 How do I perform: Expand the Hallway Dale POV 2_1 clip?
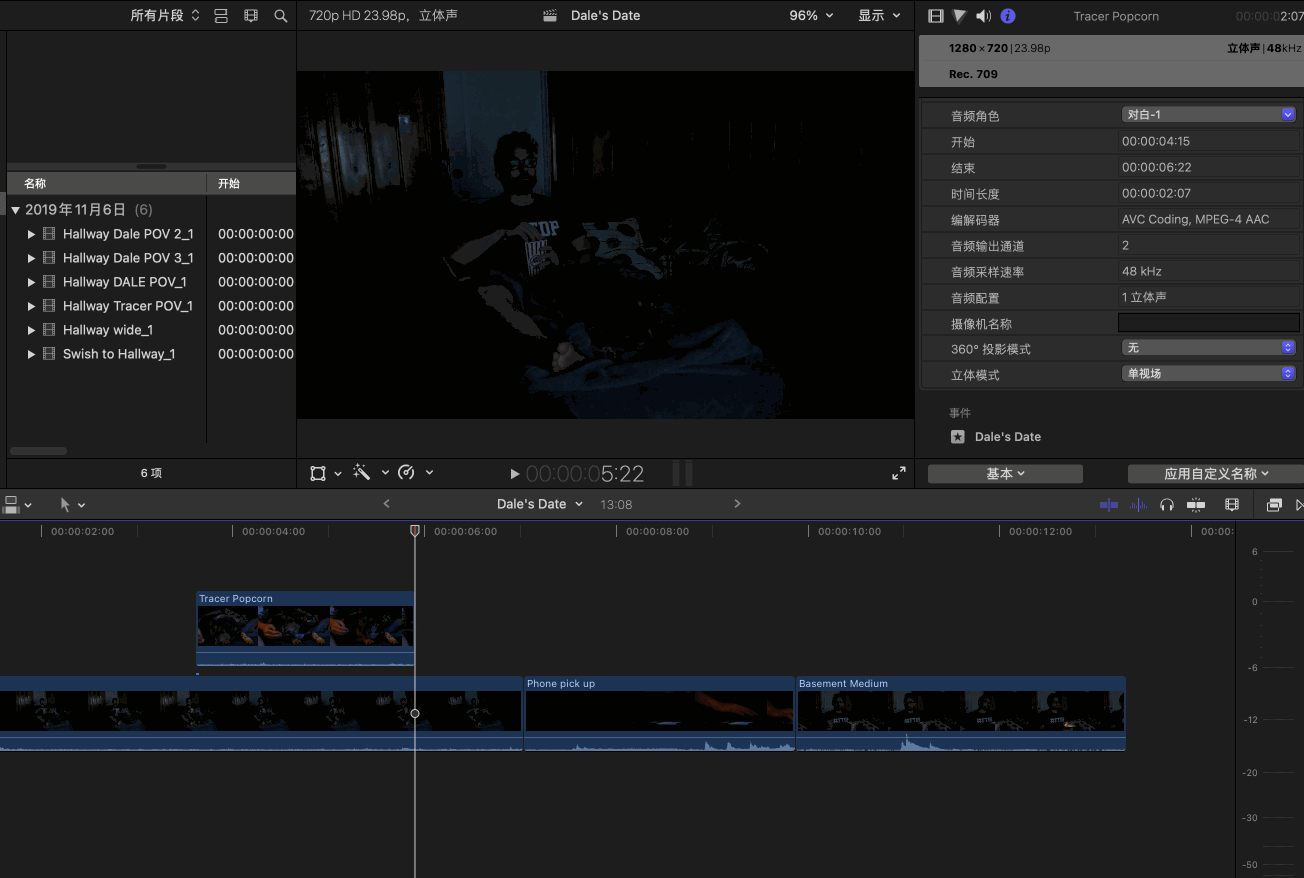pos(31,234)
